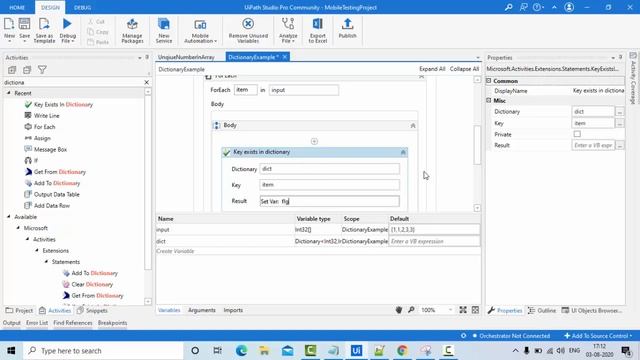The width and height of the screenshot is (640, 360).
Task: Click the activities search field
Action: 73,82
